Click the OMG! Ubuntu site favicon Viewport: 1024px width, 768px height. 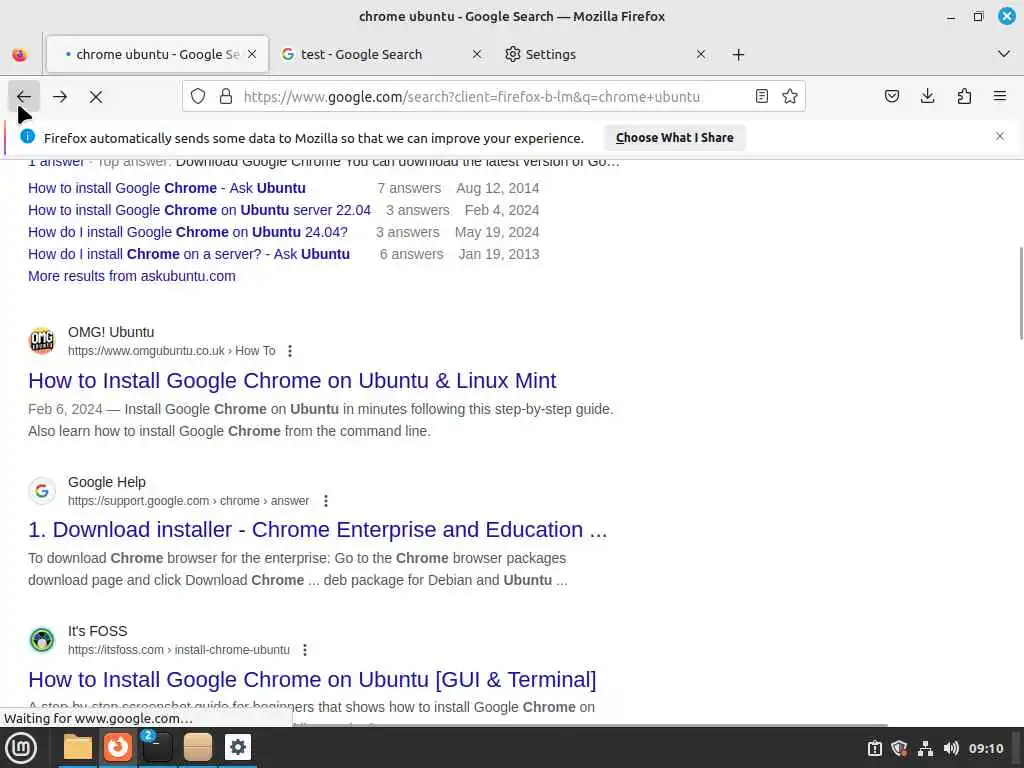(42, 341)
